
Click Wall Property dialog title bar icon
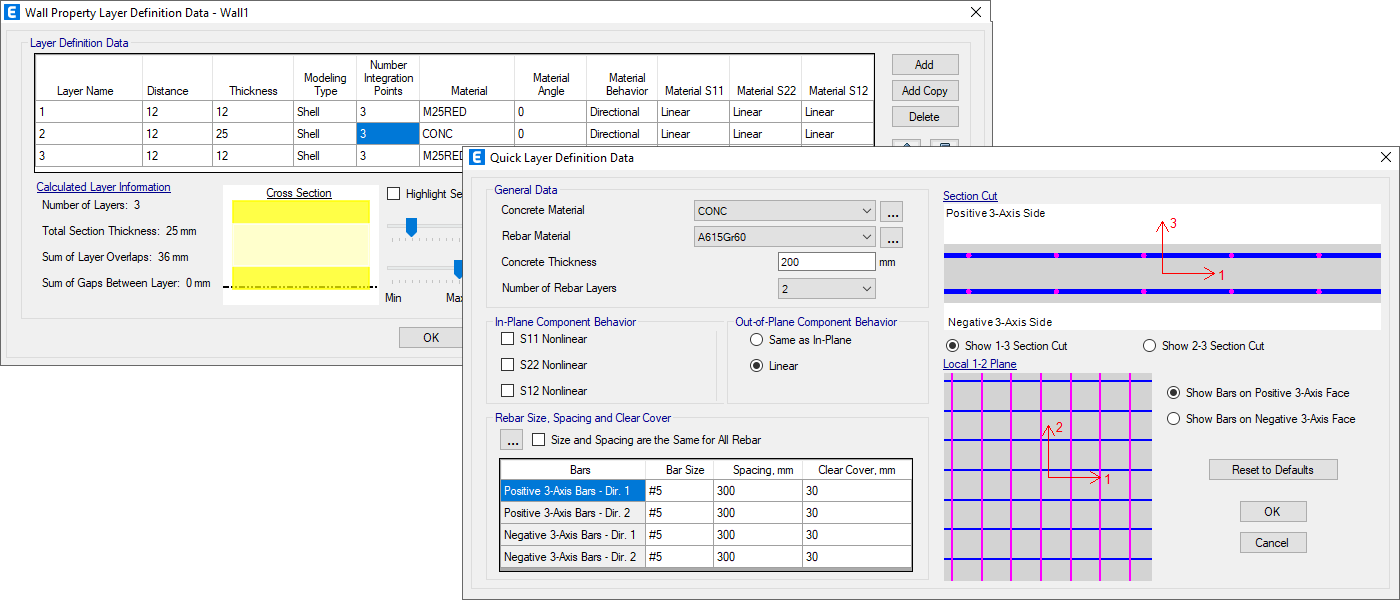[13, 12]
